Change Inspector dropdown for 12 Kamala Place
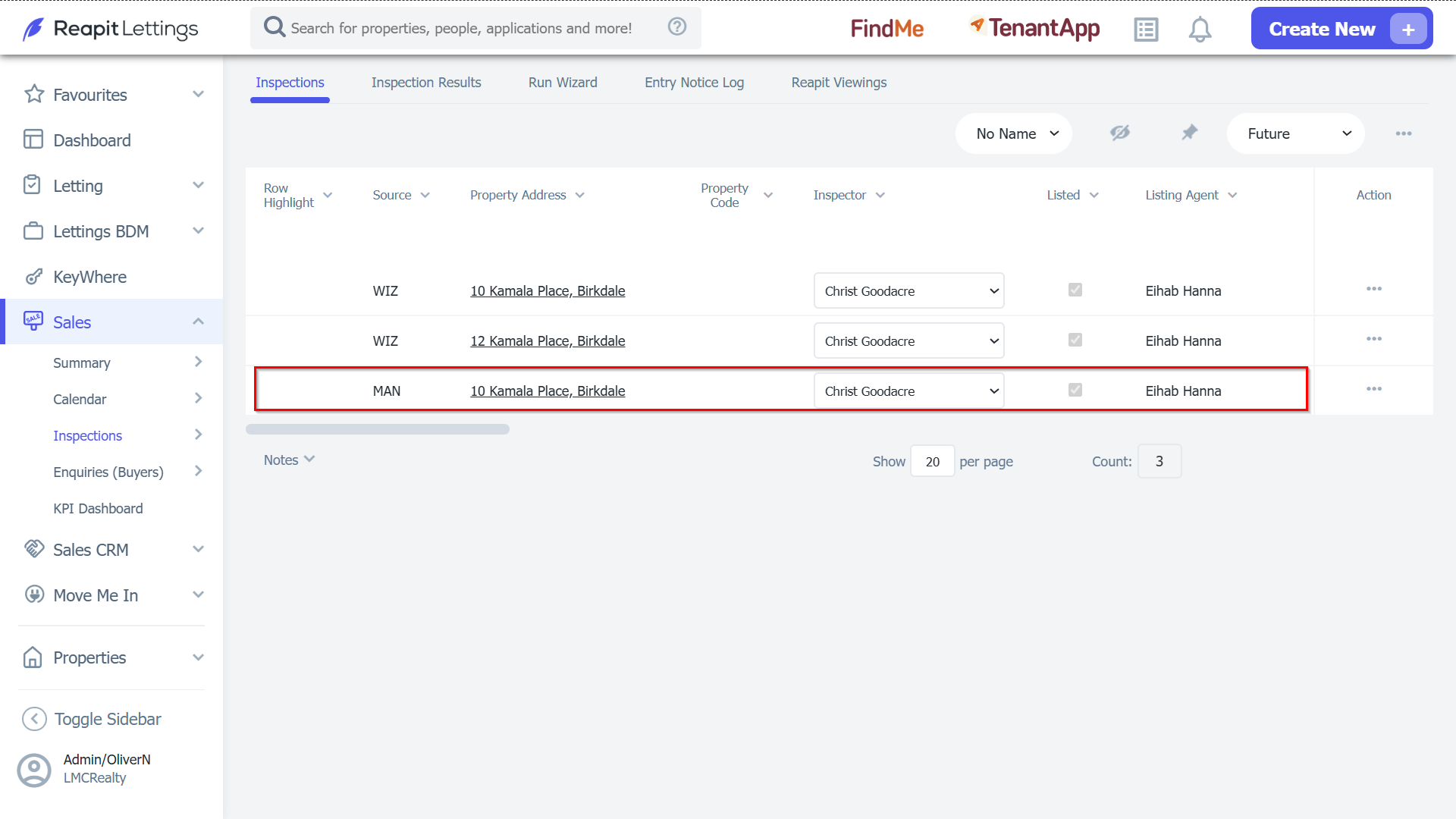Image resolution: width=1456 pixels, height=819 pixels. [x=908, y=341]
